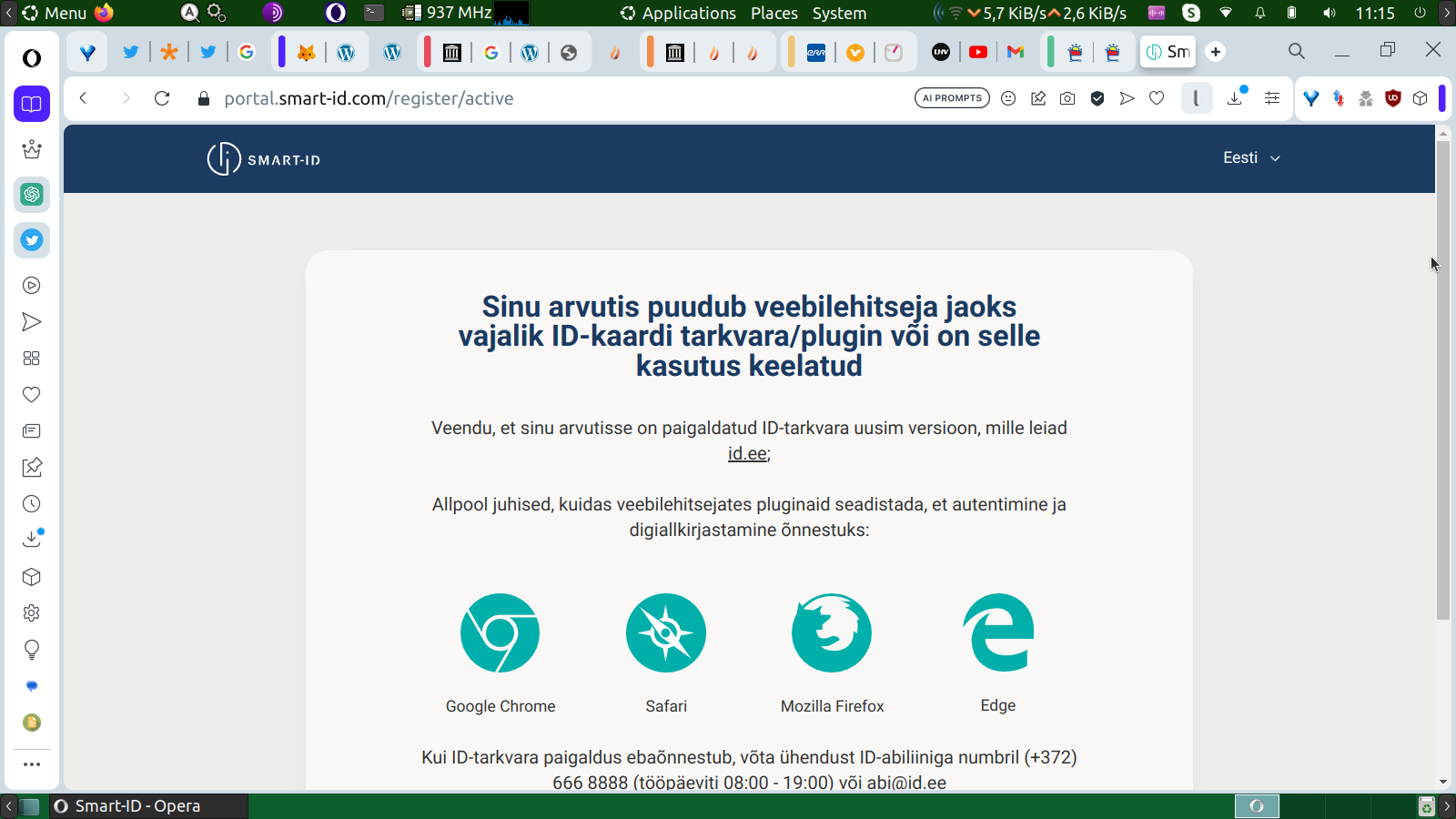Open the terminal launcher in the top panel

point(374,13)
